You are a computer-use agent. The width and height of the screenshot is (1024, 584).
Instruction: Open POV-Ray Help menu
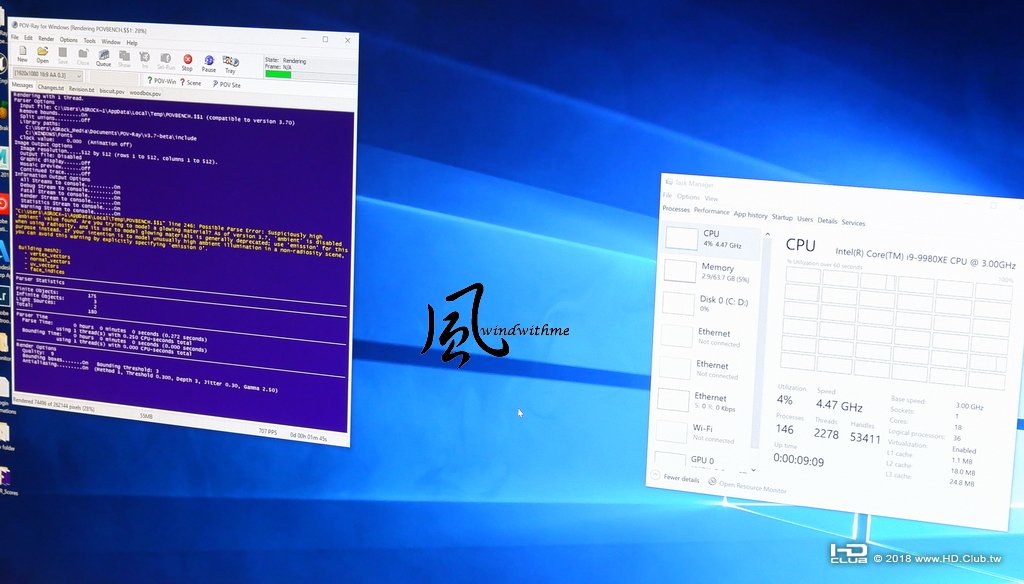coord(132,43)
